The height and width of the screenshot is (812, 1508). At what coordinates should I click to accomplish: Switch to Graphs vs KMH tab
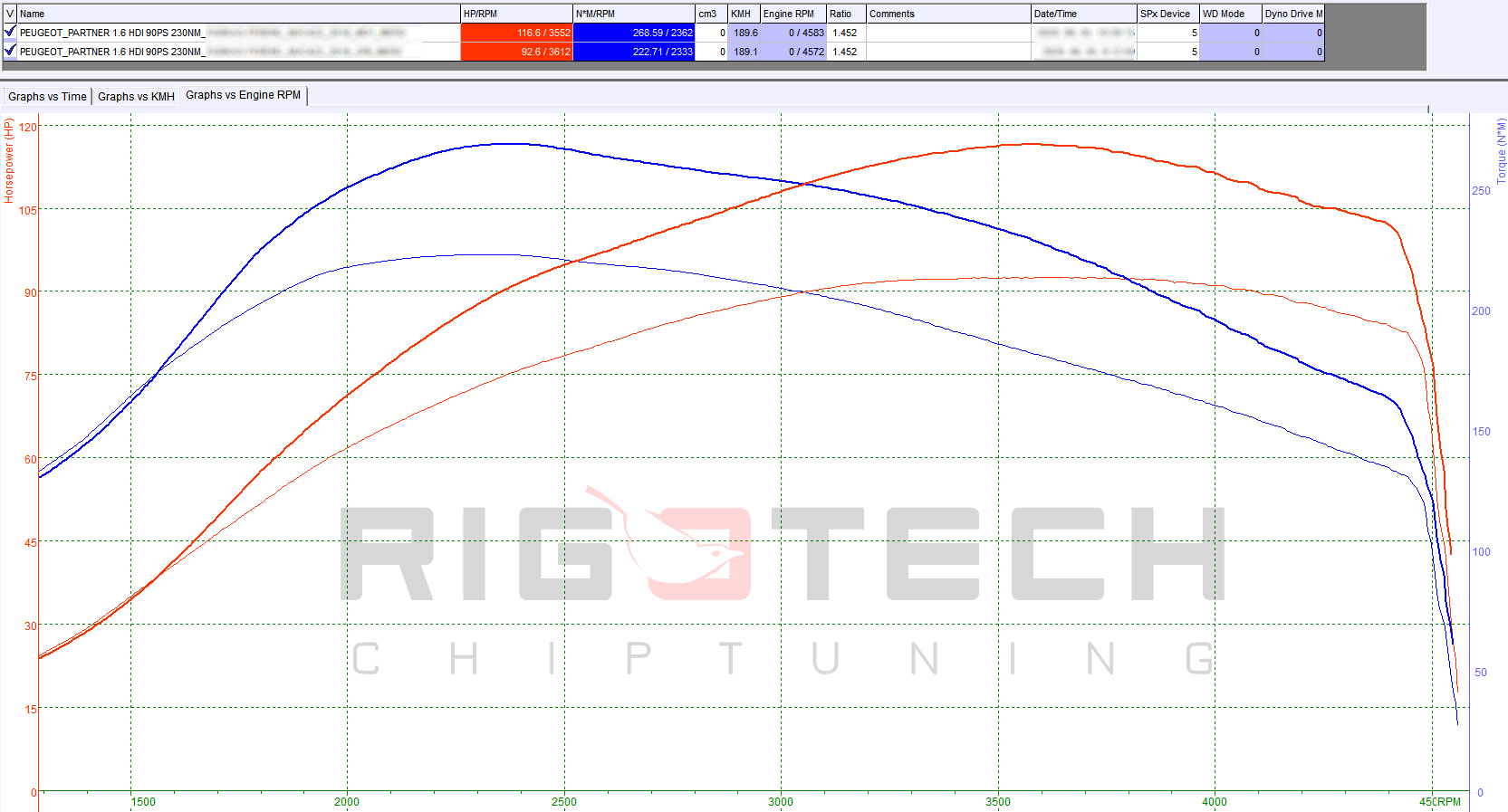coord(136,96)
